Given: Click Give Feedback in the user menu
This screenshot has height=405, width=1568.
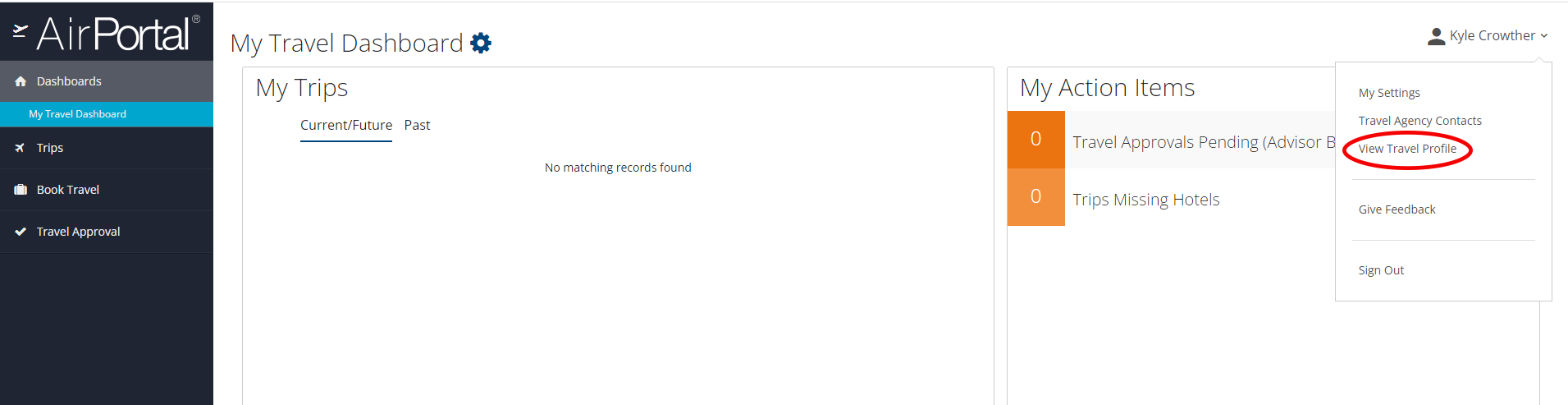Looking at the screenshot, I should (x=1397, y=209).
